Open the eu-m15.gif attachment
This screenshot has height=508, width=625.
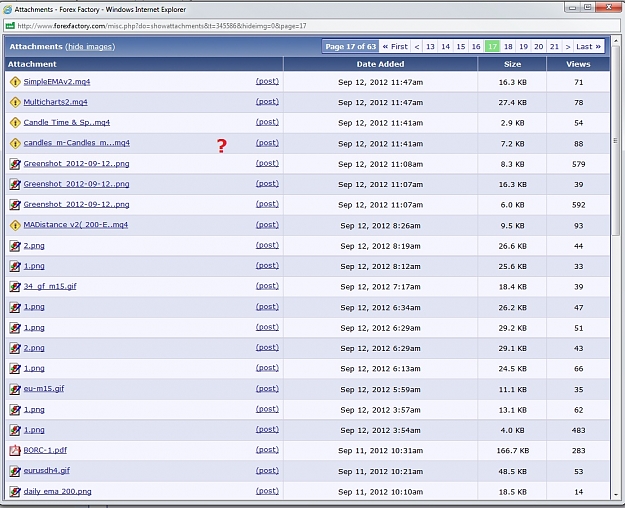click(43, 389)
